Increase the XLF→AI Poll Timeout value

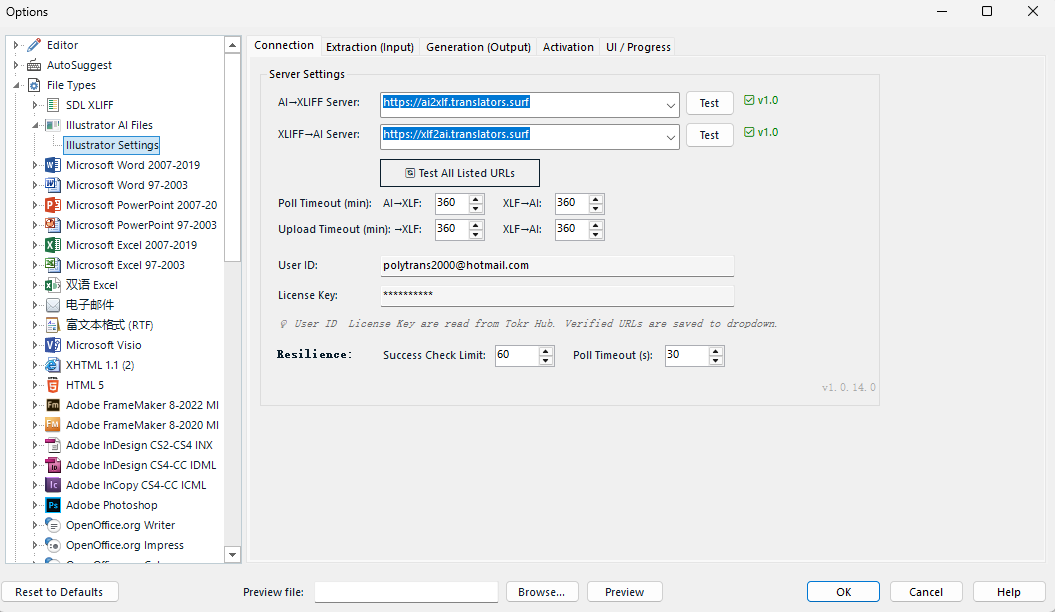(594, 198)
